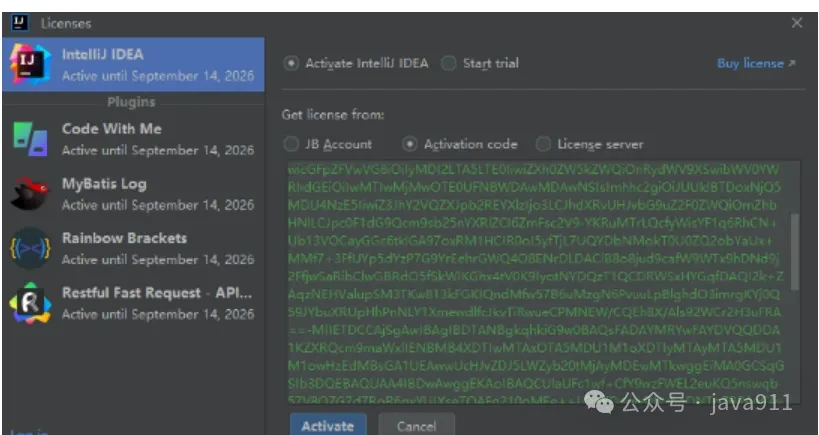Screen dimensions: 819x435
Task: Click the WeChat logo in the watermark
Action: (599, 401)
